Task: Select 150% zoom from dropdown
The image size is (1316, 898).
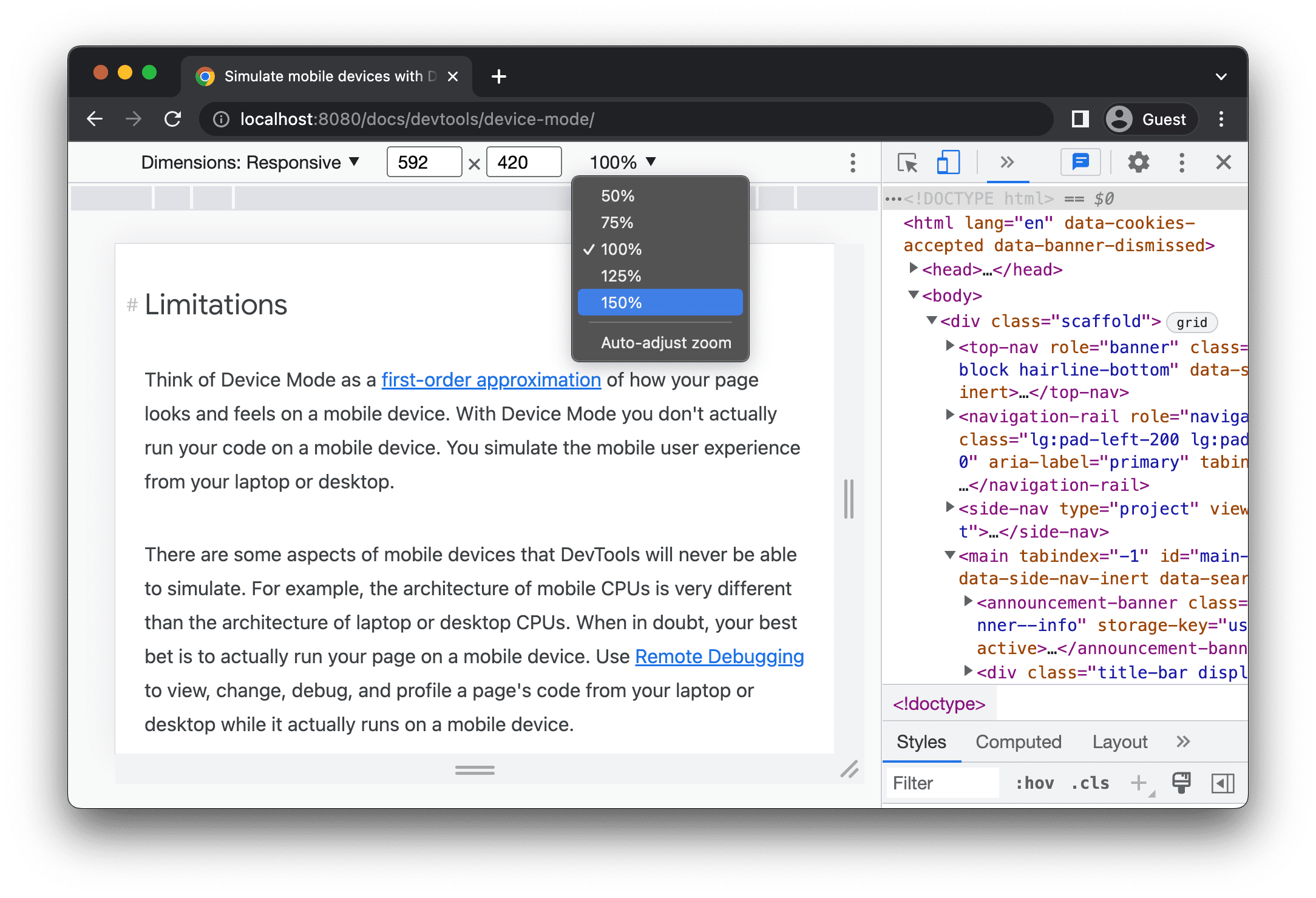Action: tap(662, 303)
